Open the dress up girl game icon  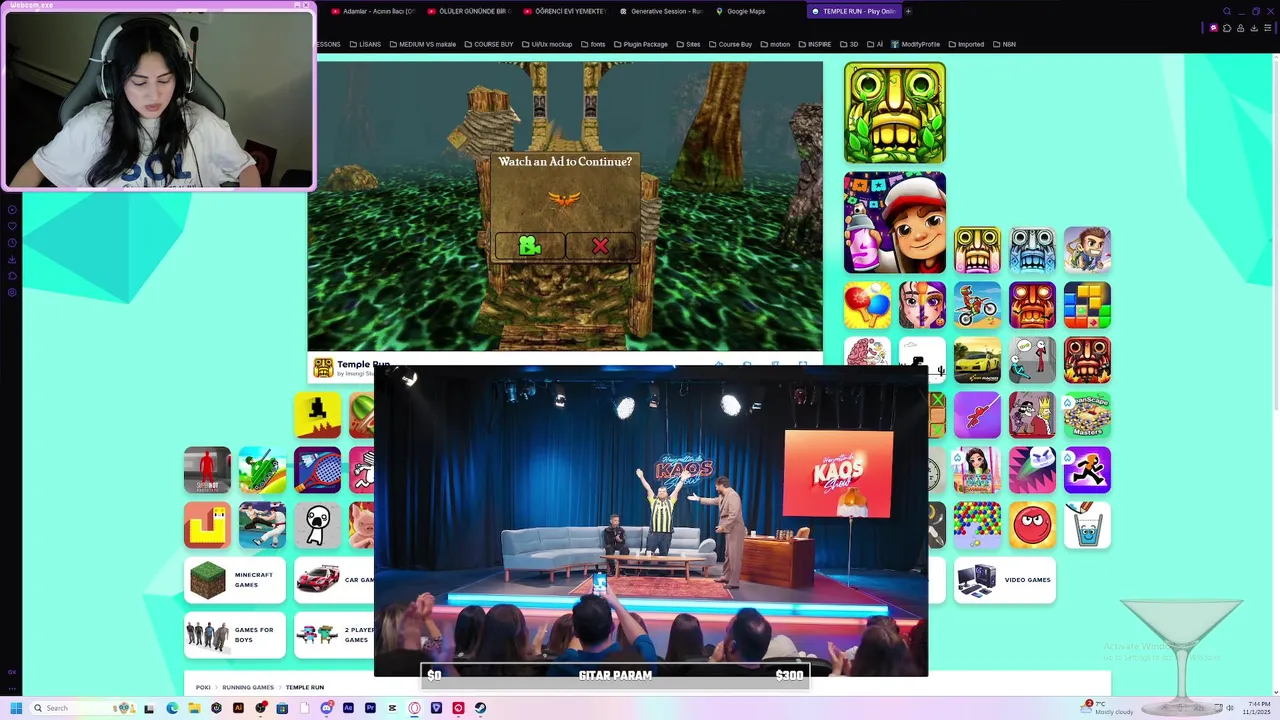click(x=977, y=470)
